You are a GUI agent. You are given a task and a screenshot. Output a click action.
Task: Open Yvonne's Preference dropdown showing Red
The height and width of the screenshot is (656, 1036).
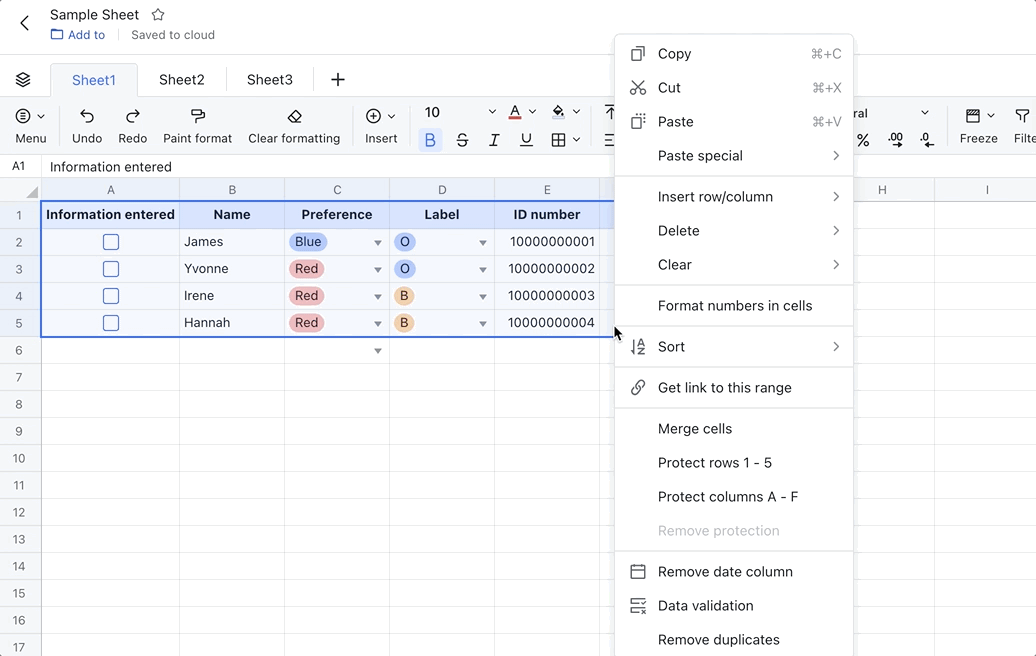(x=377, y=268)
